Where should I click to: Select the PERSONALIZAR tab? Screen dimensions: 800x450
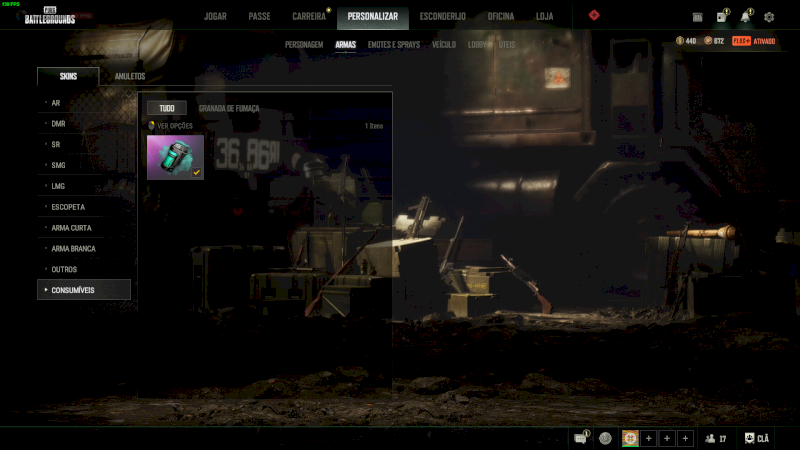pos(372,16)
